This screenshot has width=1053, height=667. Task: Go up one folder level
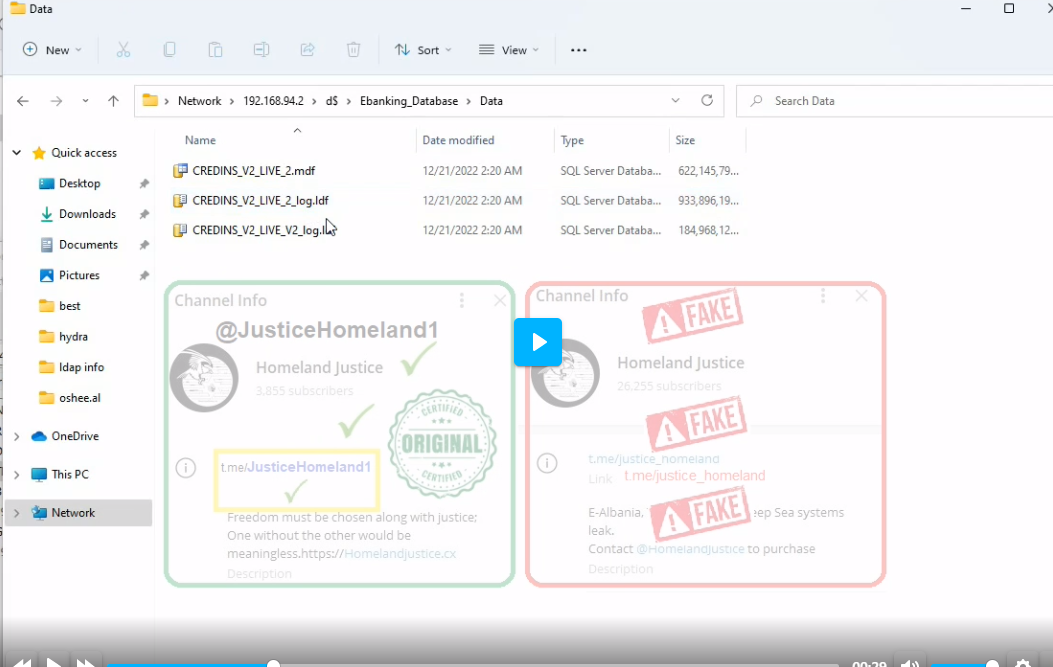coord(113,101)
